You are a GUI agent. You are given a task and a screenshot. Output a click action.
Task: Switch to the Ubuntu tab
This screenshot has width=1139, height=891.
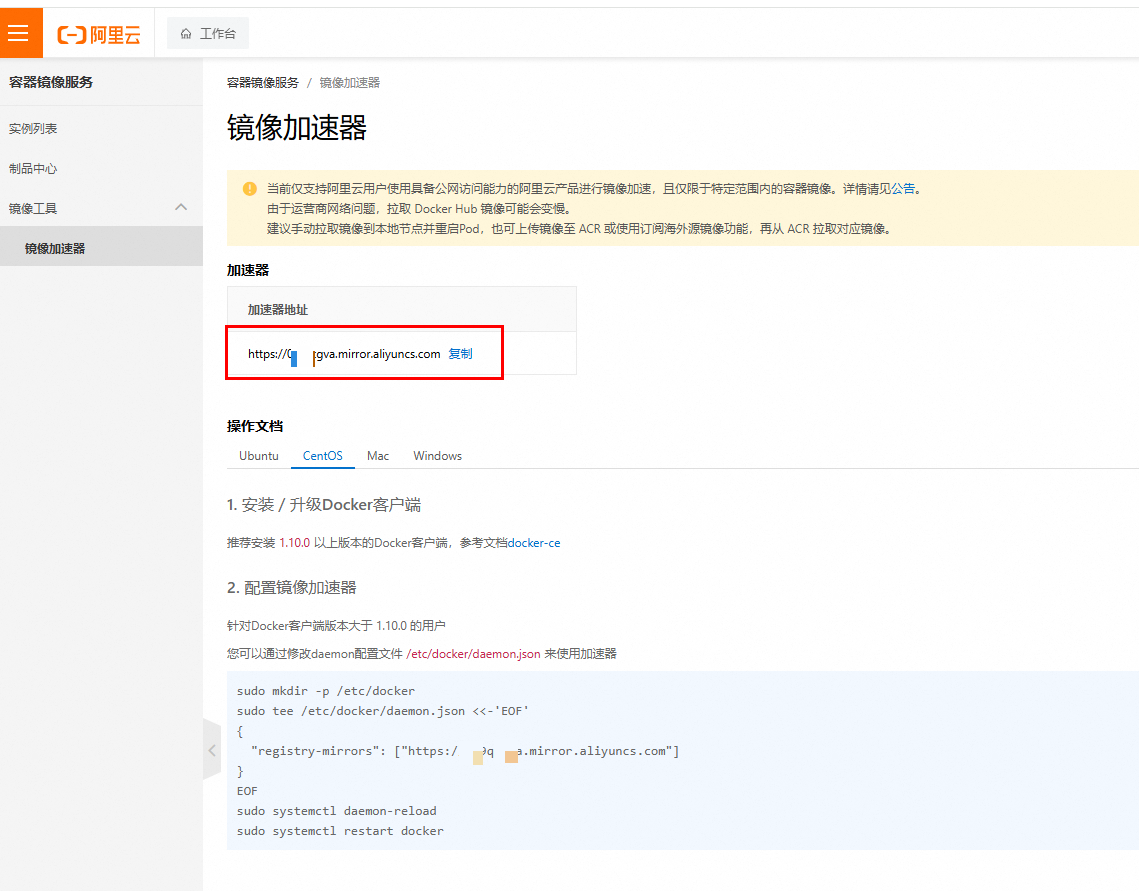(x=259, y=455)
